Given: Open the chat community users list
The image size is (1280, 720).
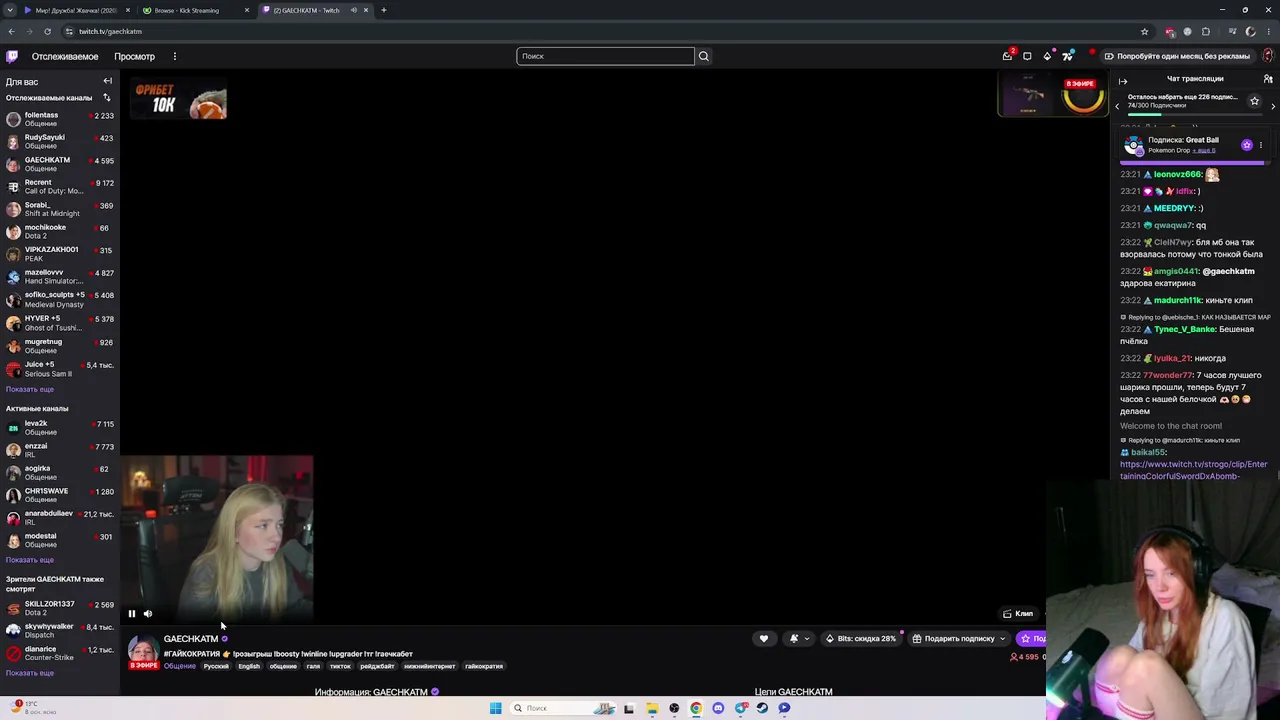Looking at the screenshot, I should coord(1268,79).
